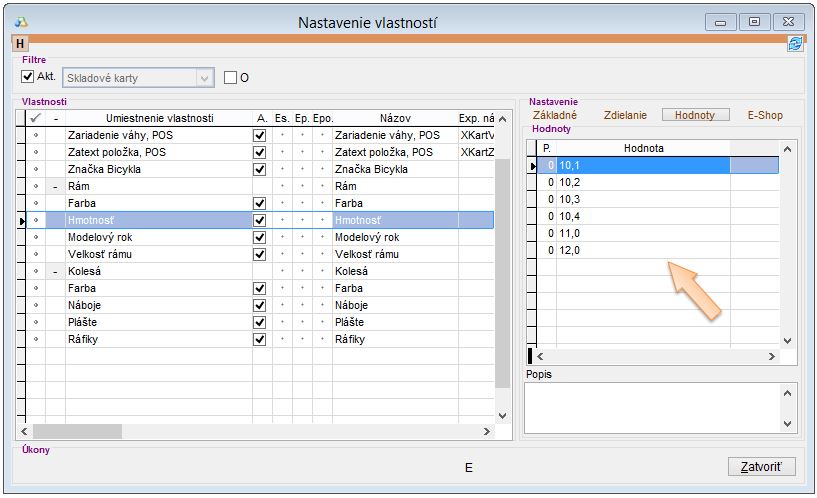Uncheck the A. checkbox for Značka Bicykla
Image resolution: width=817 pixels, height=498 pixels.
260,169
